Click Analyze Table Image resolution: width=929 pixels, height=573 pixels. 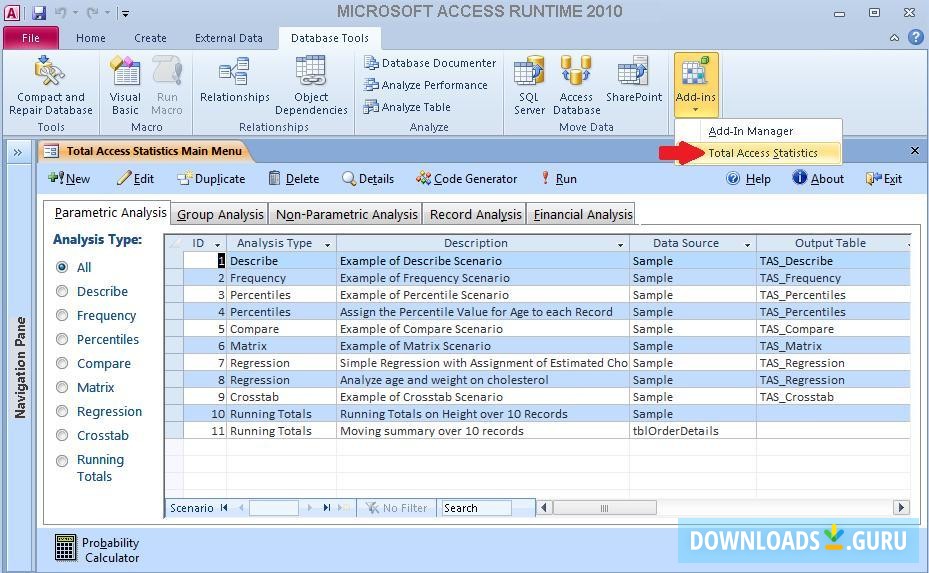click(x=408, y=107)
